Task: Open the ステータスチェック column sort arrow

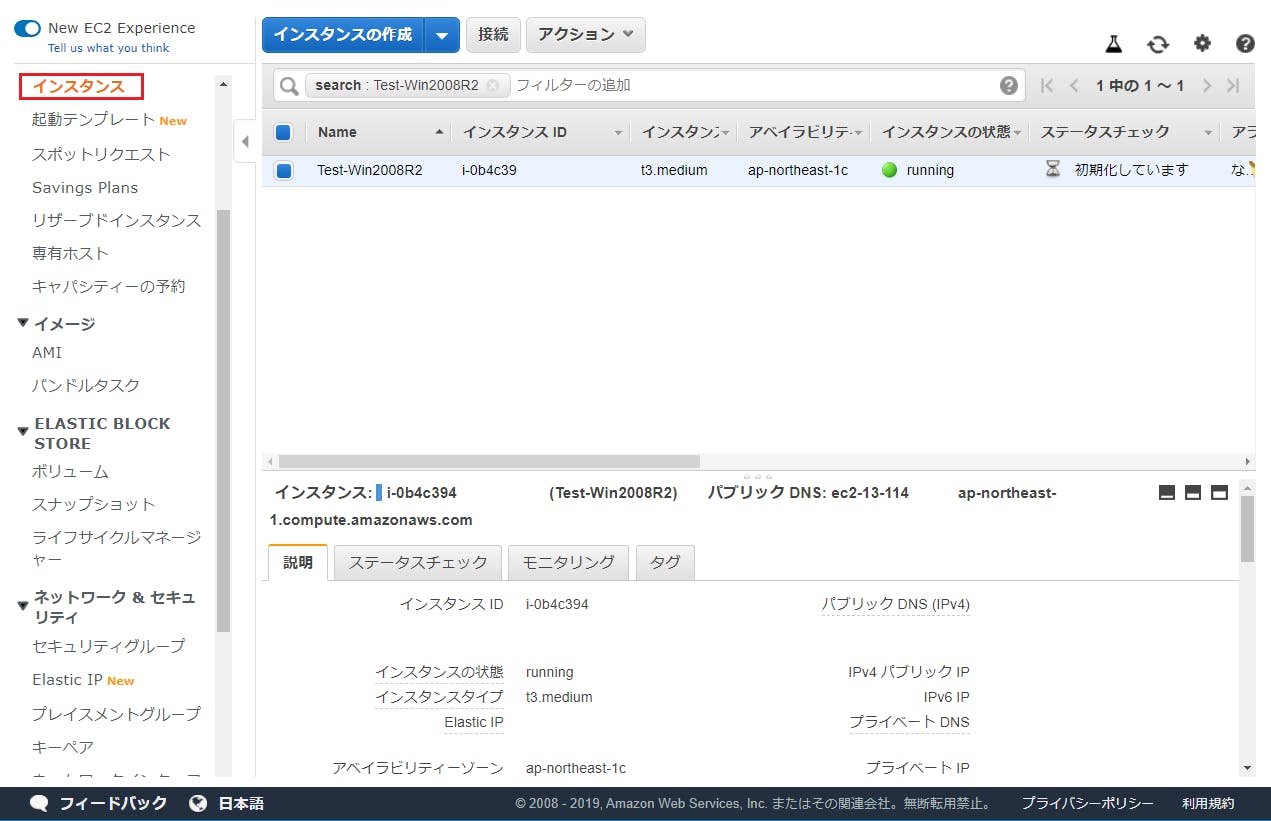Action: click(x=1208, y=132)
